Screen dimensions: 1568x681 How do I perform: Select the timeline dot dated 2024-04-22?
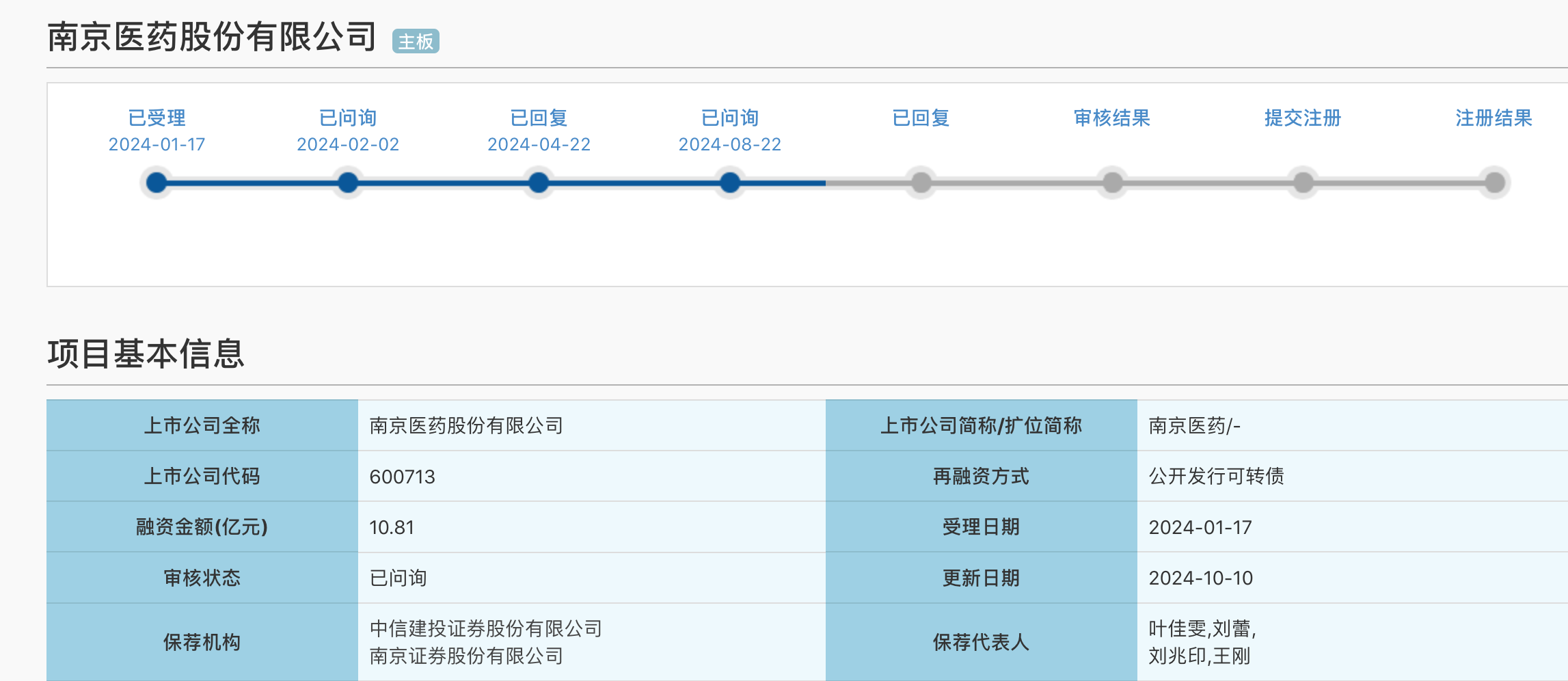(539, 183)
